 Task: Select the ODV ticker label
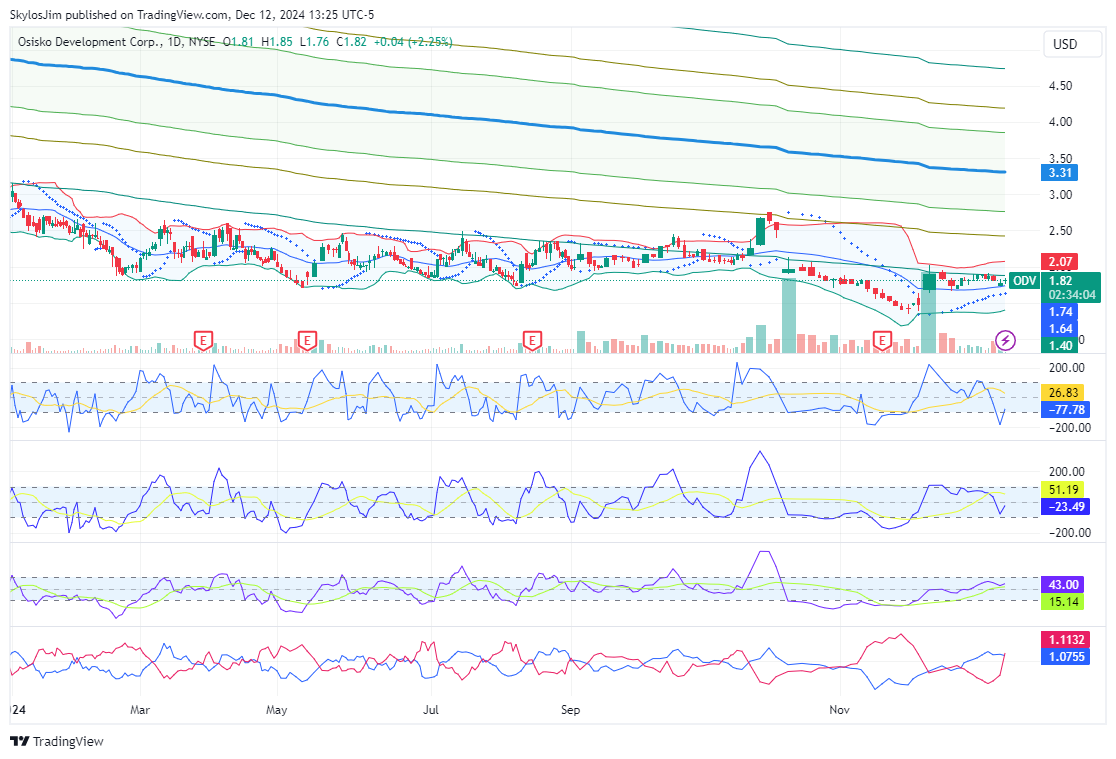coord(1024,281)
